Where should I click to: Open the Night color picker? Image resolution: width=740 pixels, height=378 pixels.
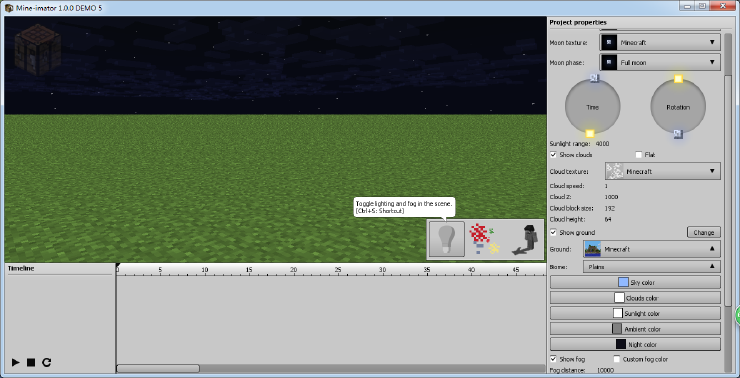pos(635,344)
